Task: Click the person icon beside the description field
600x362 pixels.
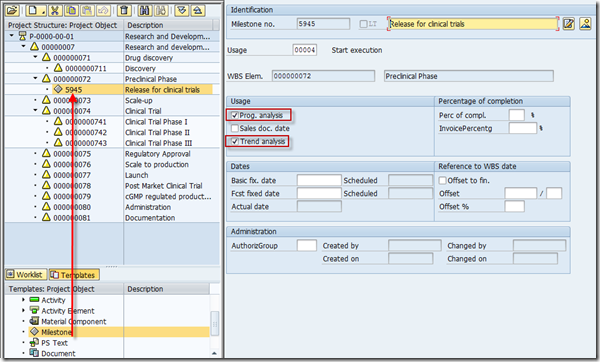Action: 585,24
